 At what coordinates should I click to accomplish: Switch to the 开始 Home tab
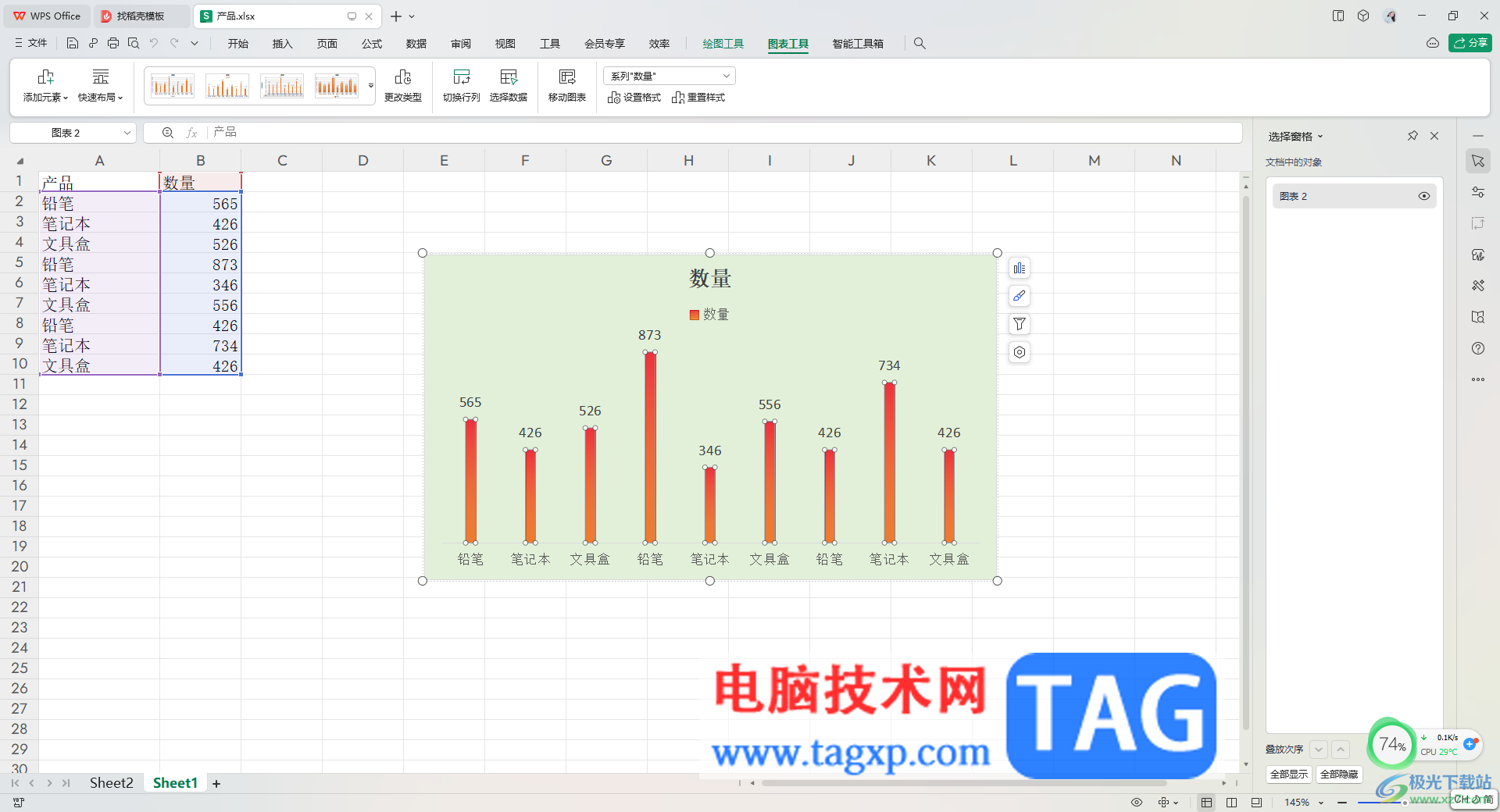[x=238, y=44]
